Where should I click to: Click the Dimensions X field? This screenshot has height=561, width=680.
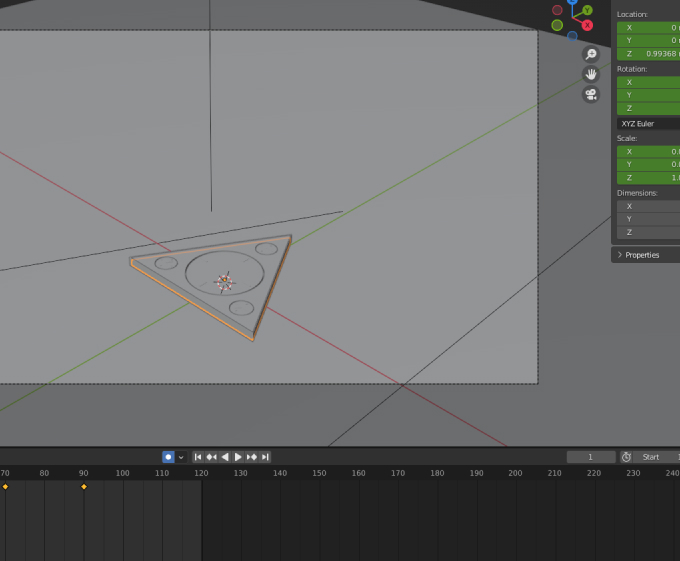pos(648,206)
